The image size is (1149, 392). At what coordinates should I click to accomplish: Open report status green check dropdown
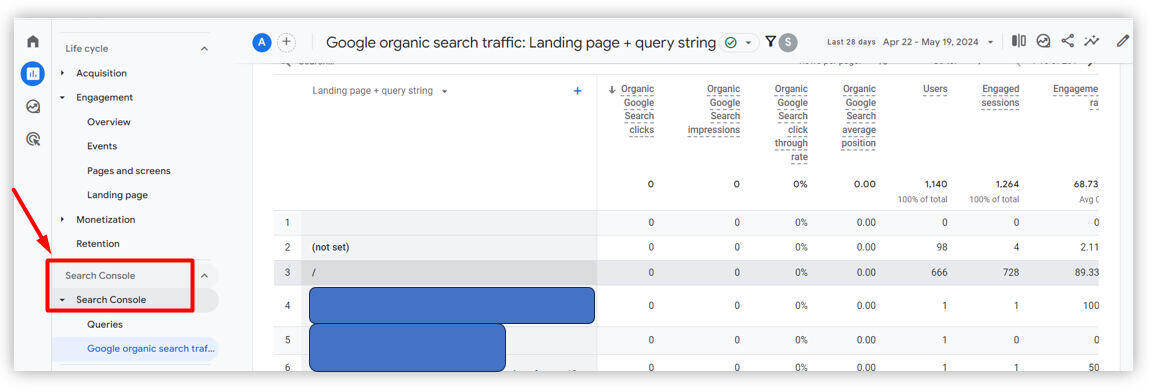tap(738, 42)
